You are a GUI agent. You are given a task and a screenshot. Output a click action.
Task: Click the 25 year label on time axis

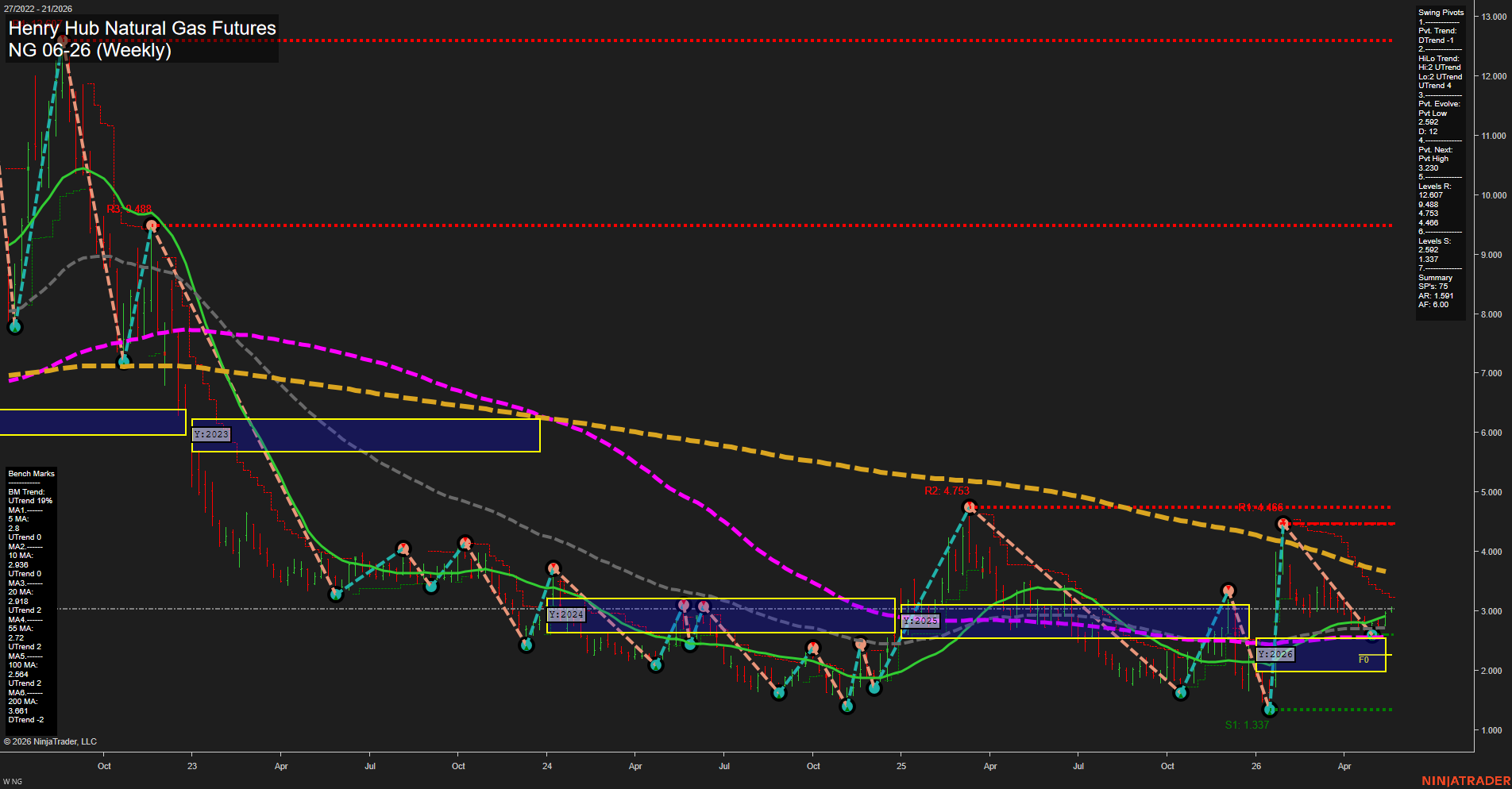(x=901, y=766)
